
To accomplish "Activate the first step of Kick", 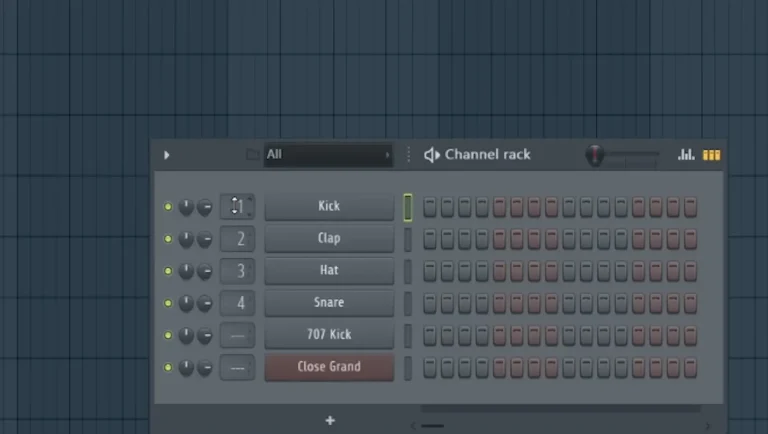I will [430, 207].
